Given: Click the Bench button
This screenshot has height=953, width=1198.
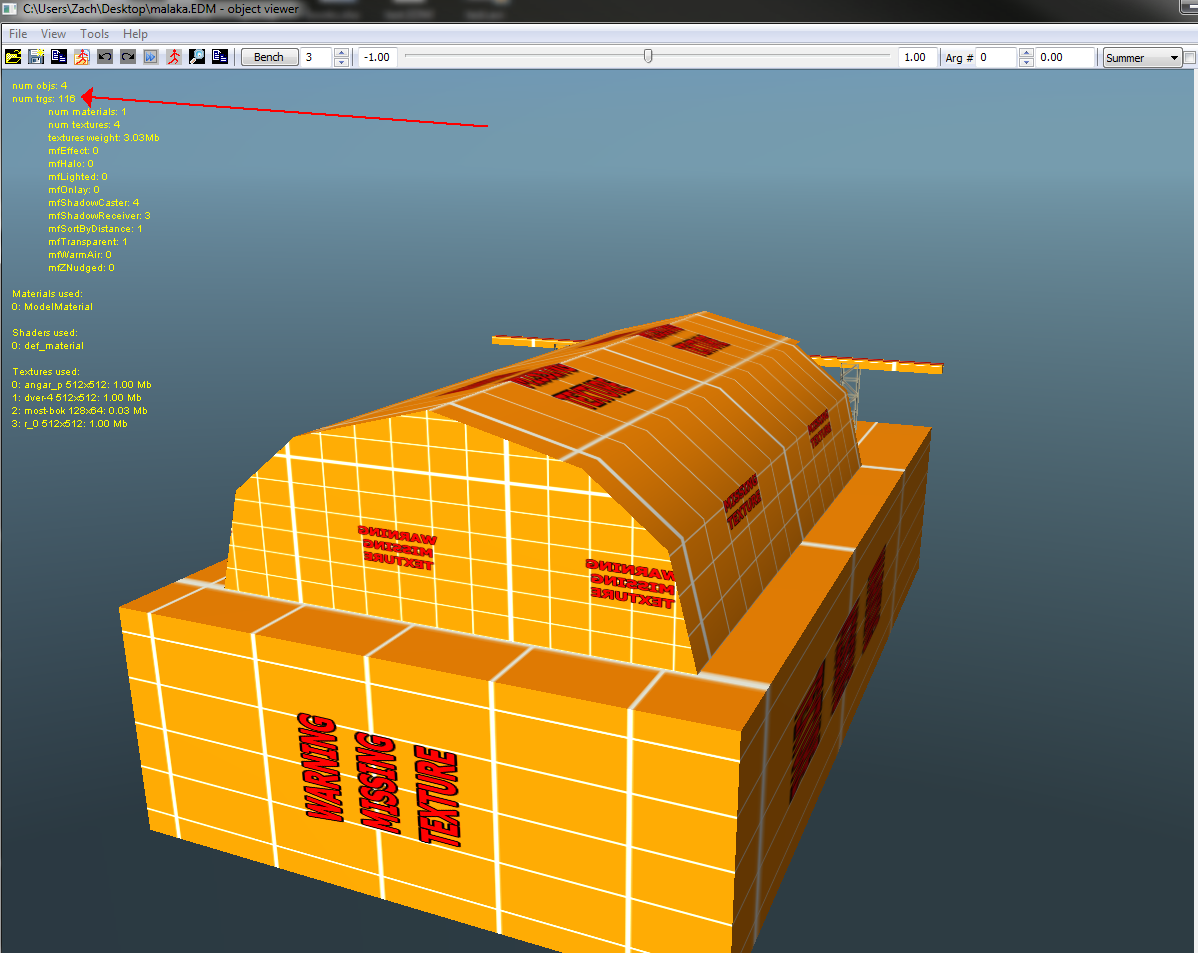Looking at the screenshot, I should pyautogui.click(x=269, y=57).
